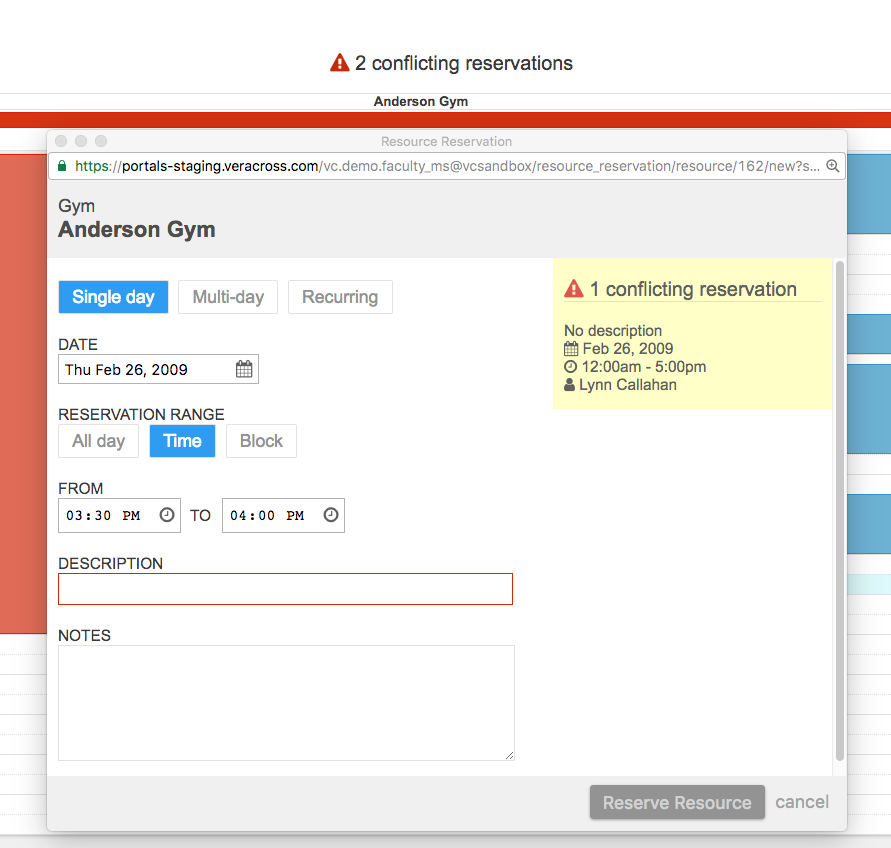The width and height of the screenshot is (891, 848).
Task: Select the All day reservation range
Action: pos(98,441)
